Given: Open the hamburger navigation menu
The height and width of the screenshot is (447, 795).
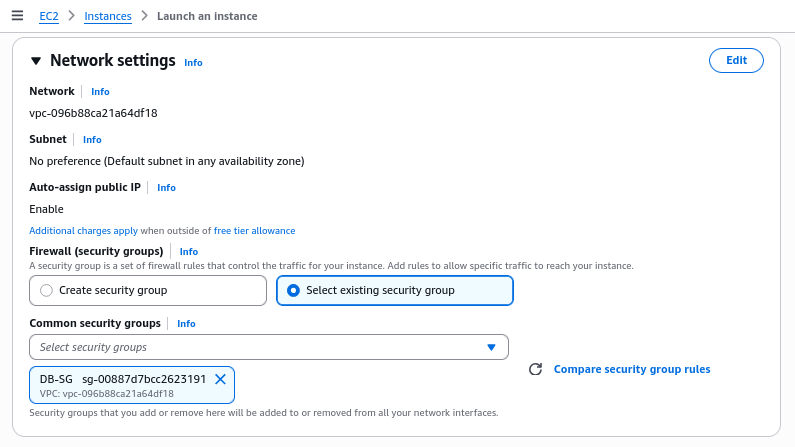Looking at the screenshot, I should [17, 16].
